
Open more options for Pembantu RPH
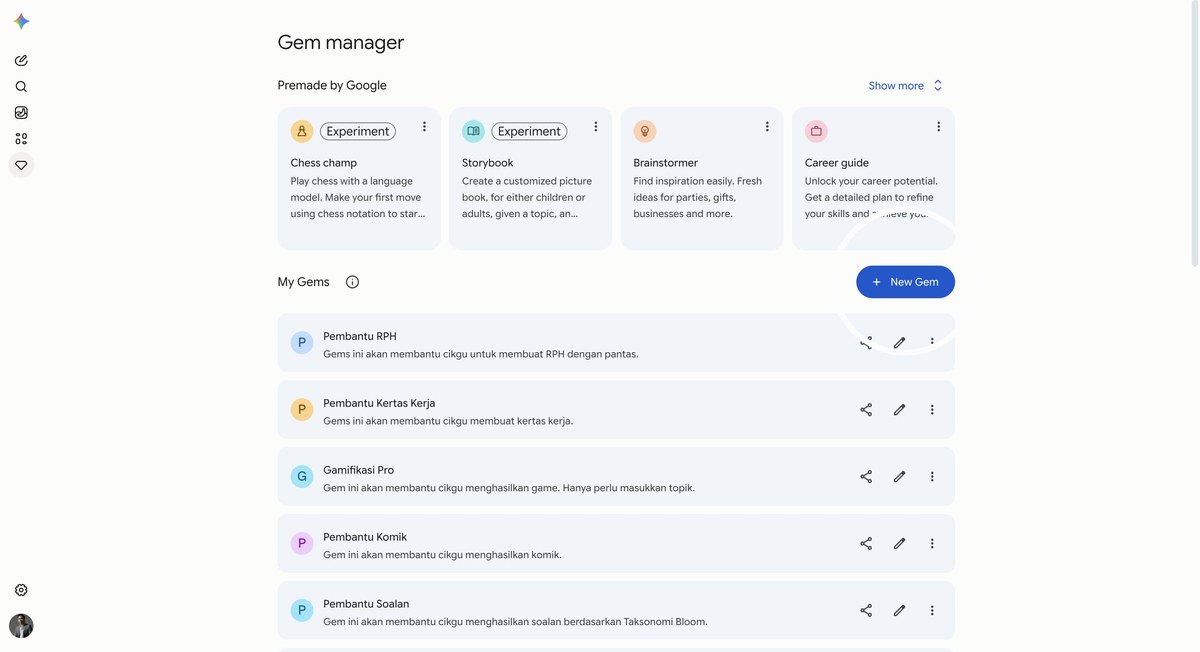point(932,343)
